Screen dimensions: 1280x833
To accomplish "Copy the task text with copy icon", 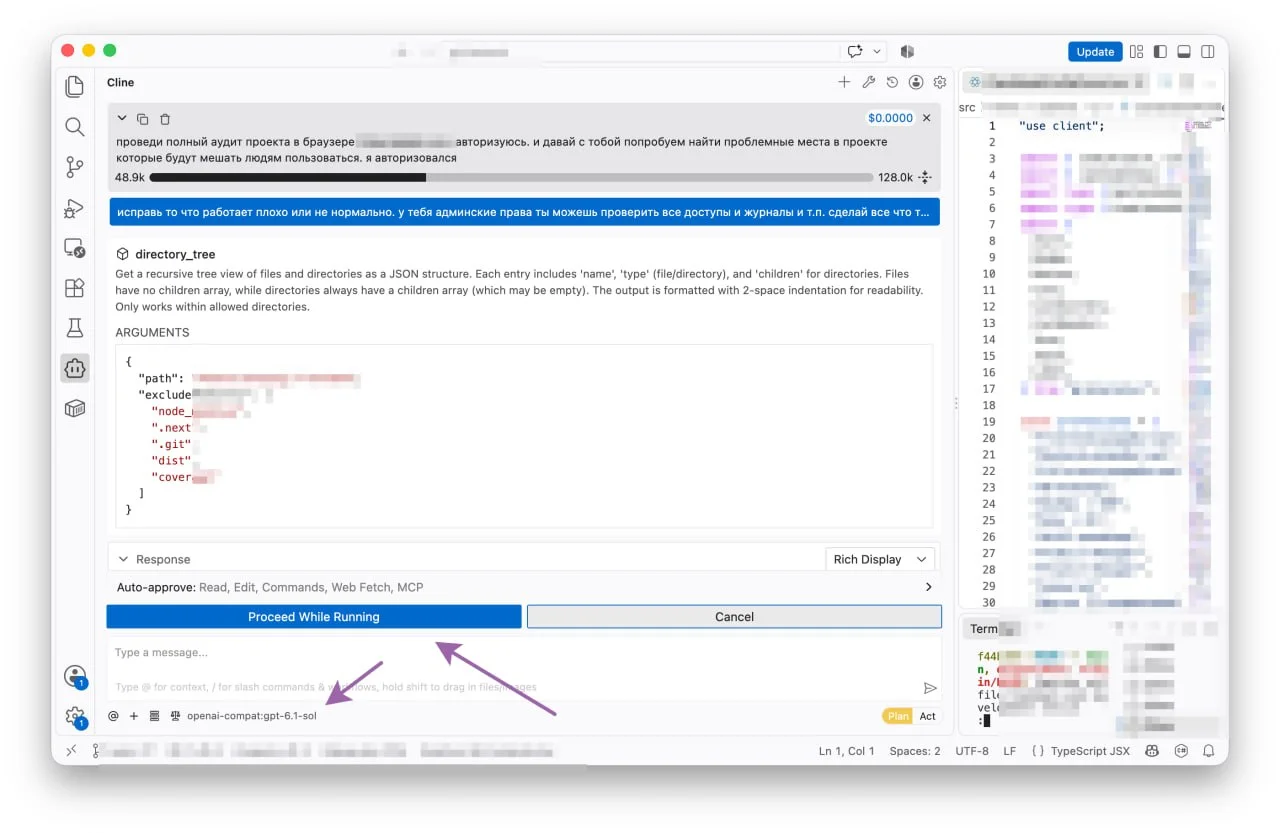I will 143,118.
